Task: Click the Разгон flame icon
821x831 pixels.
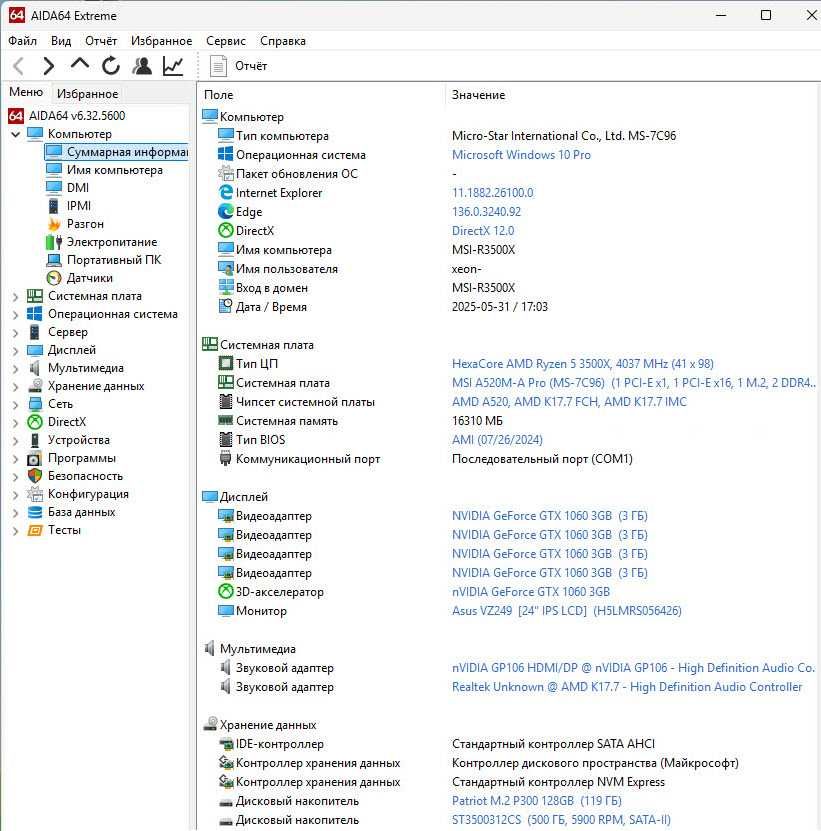Action: [x=54, y=224]
